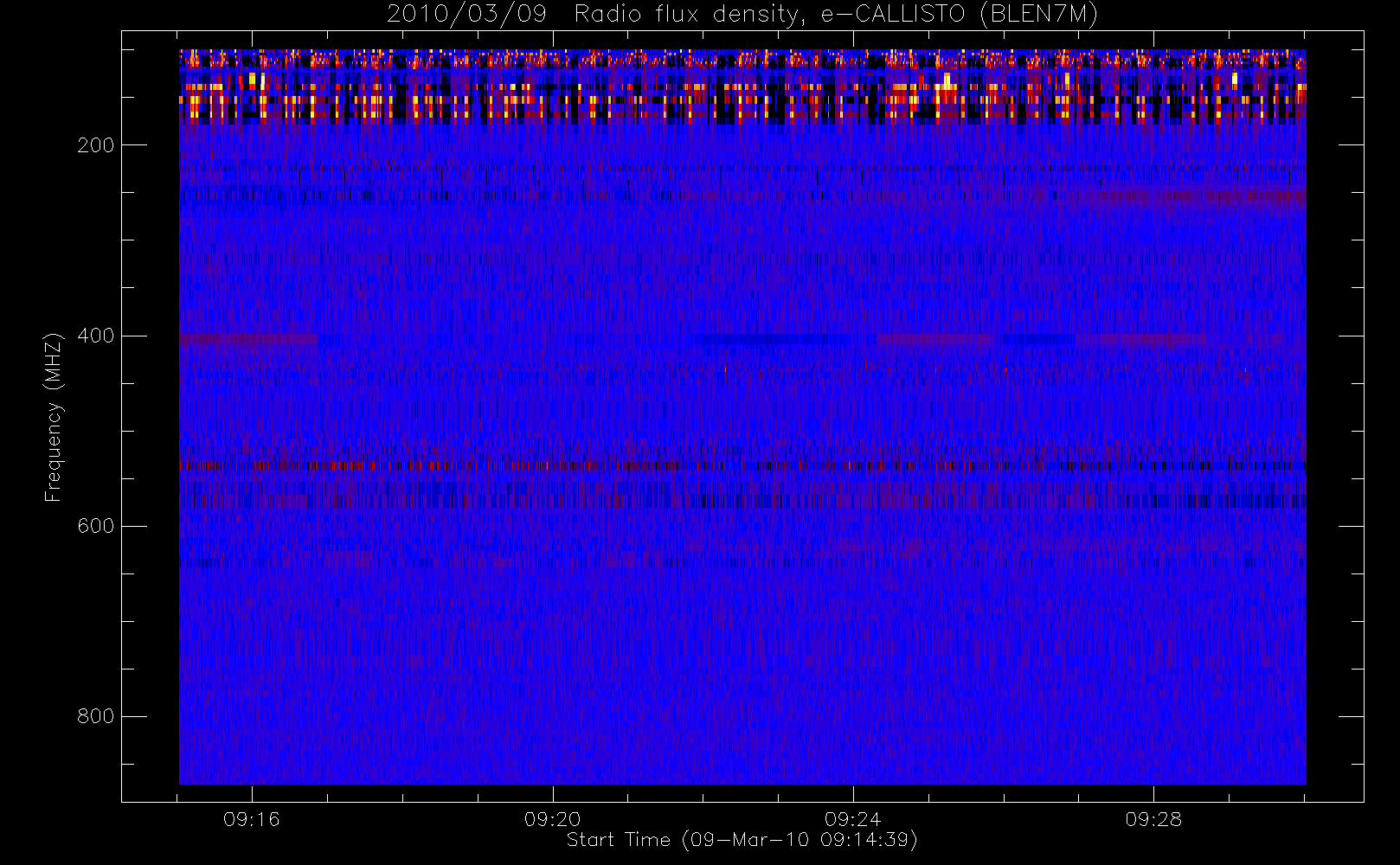Select the 800 frequency tick label
Image resolution: width=1400 pixels, height=865 pixels.
click(x=95, y=716)
